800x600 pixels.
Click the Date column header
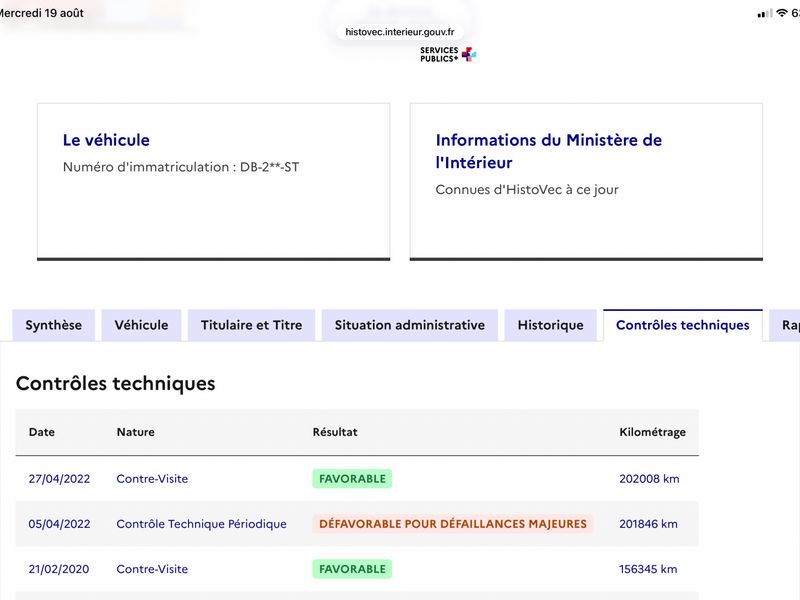pos(42,432)
